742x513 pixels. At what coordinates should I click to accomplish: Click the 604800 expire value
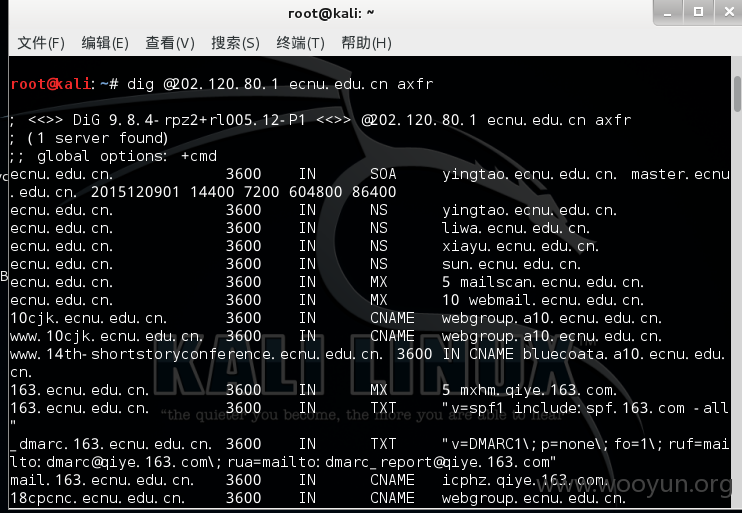tap(315, 192)
